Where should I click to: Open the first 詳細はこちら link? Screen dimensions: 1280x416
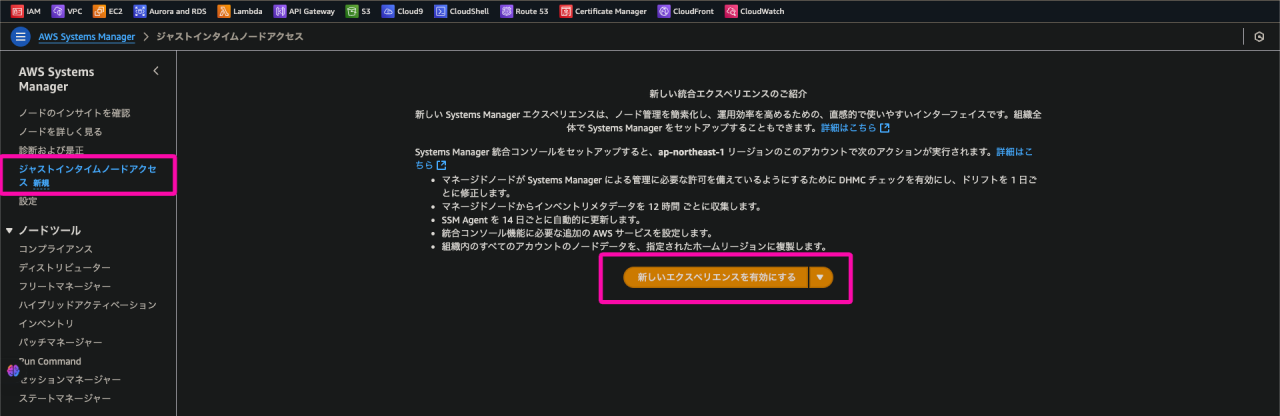pos(855,128)
